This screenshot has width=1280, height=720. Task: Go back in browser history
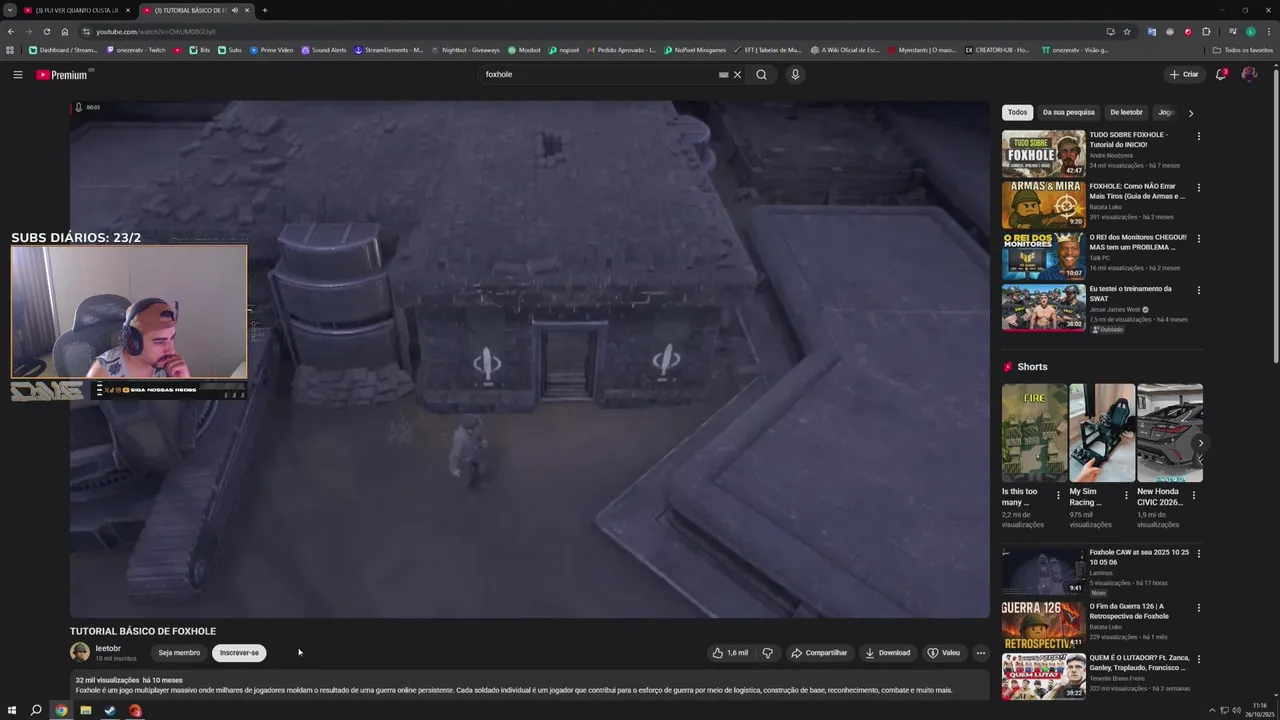pos(10,31)
